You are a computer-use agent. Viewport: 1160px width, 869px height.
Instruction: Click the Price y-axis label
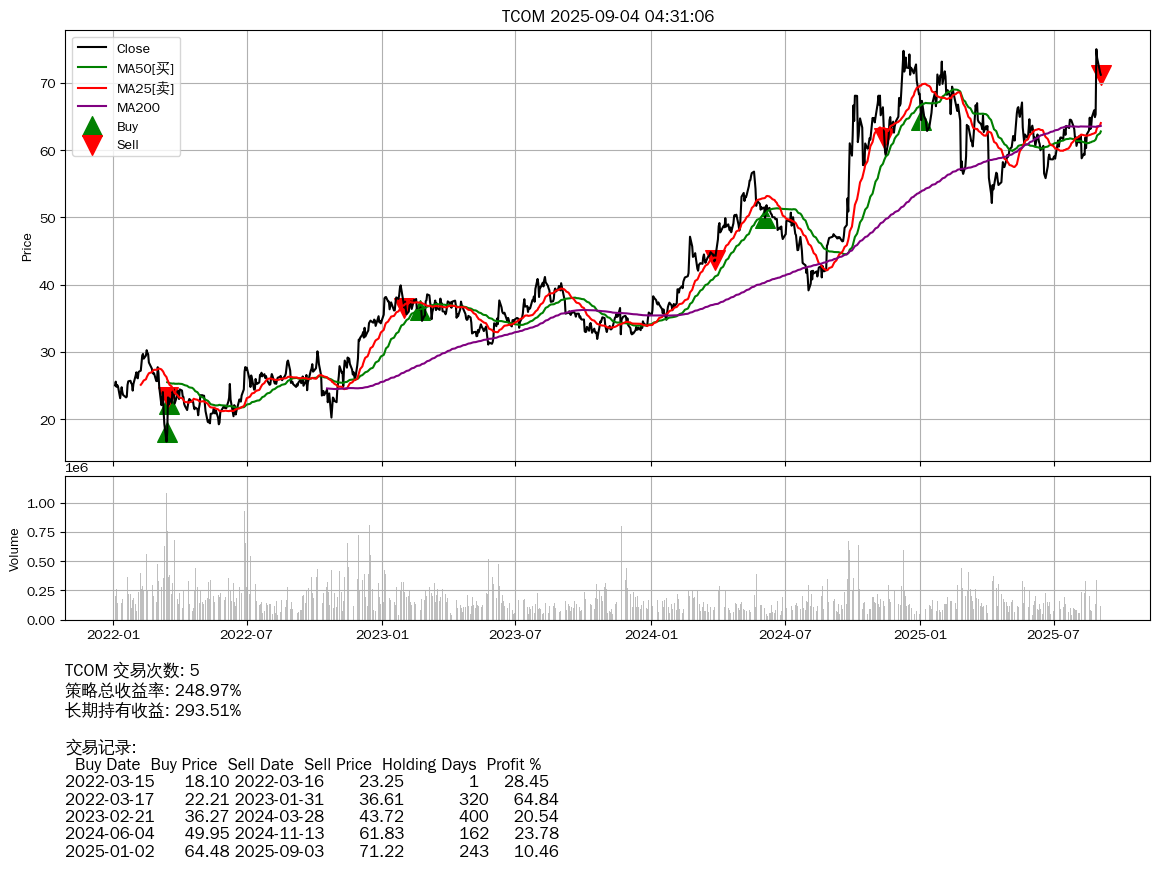27,247
